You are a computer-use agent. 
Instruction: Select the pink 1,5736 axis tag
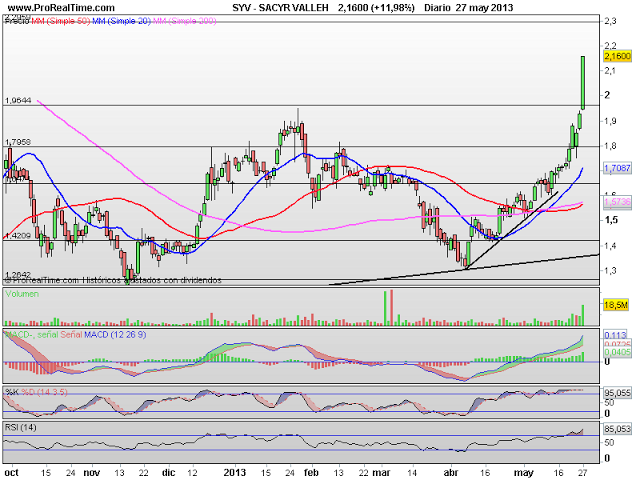[x=616, y=202]
